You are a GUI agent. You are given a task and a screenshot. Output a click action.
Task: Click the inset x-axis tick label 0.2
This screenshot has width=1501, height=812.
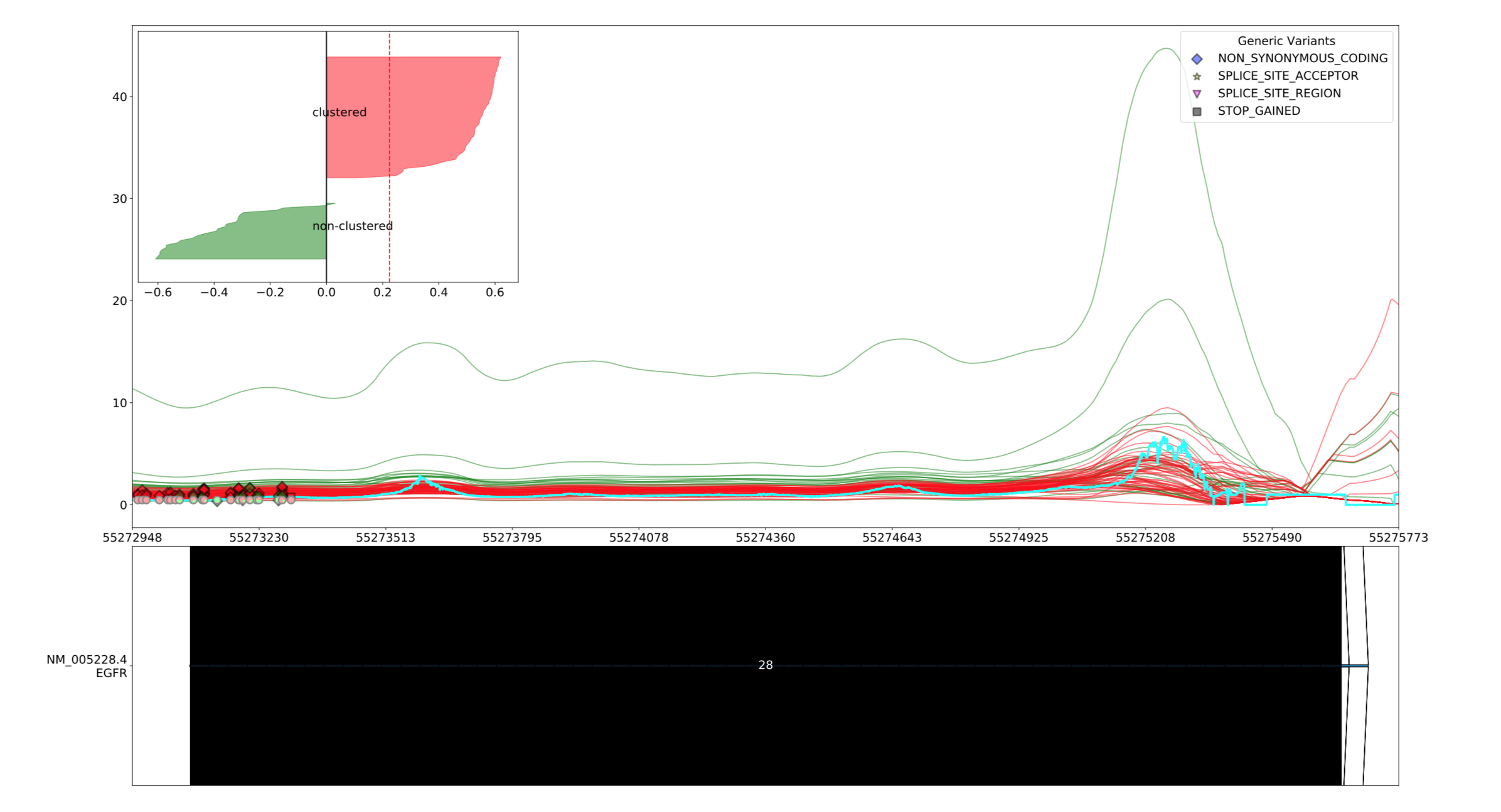[382, 292]
